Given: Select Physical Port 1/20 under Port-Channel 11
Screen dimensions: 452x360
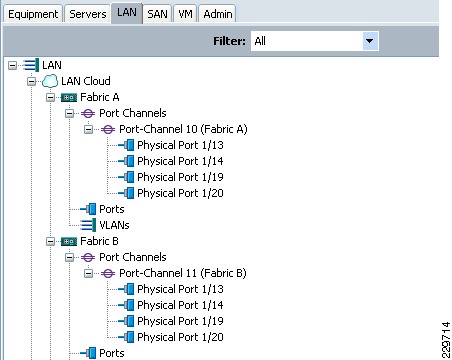Looking at the screenshot, I should [180, 337].
